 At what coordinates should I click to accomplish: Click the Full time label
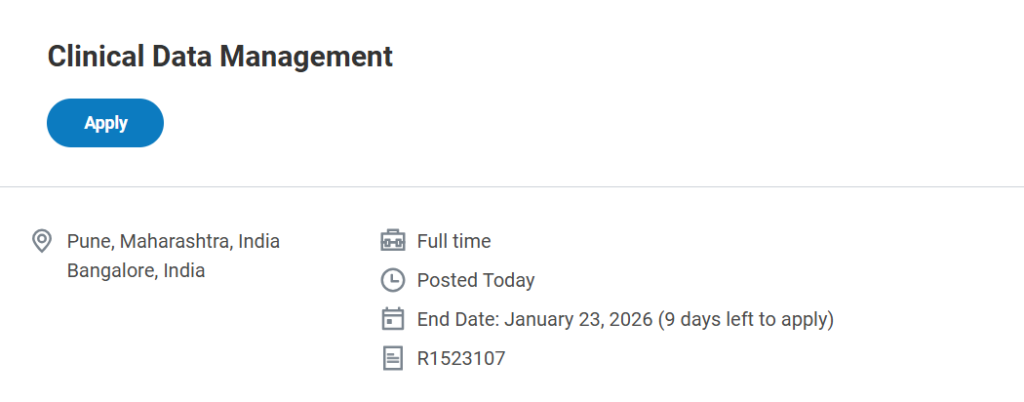click(x=454, y=241)
